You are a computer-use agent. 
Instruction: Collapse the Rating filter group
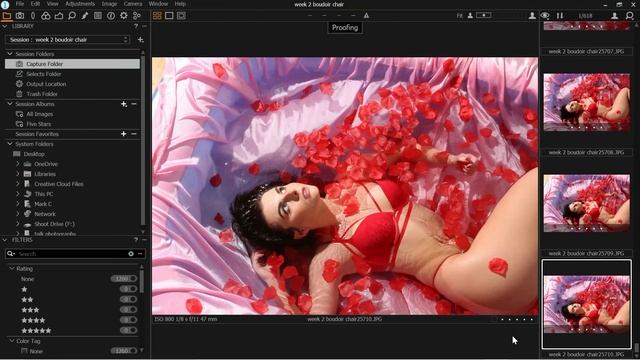coord(11,269)
